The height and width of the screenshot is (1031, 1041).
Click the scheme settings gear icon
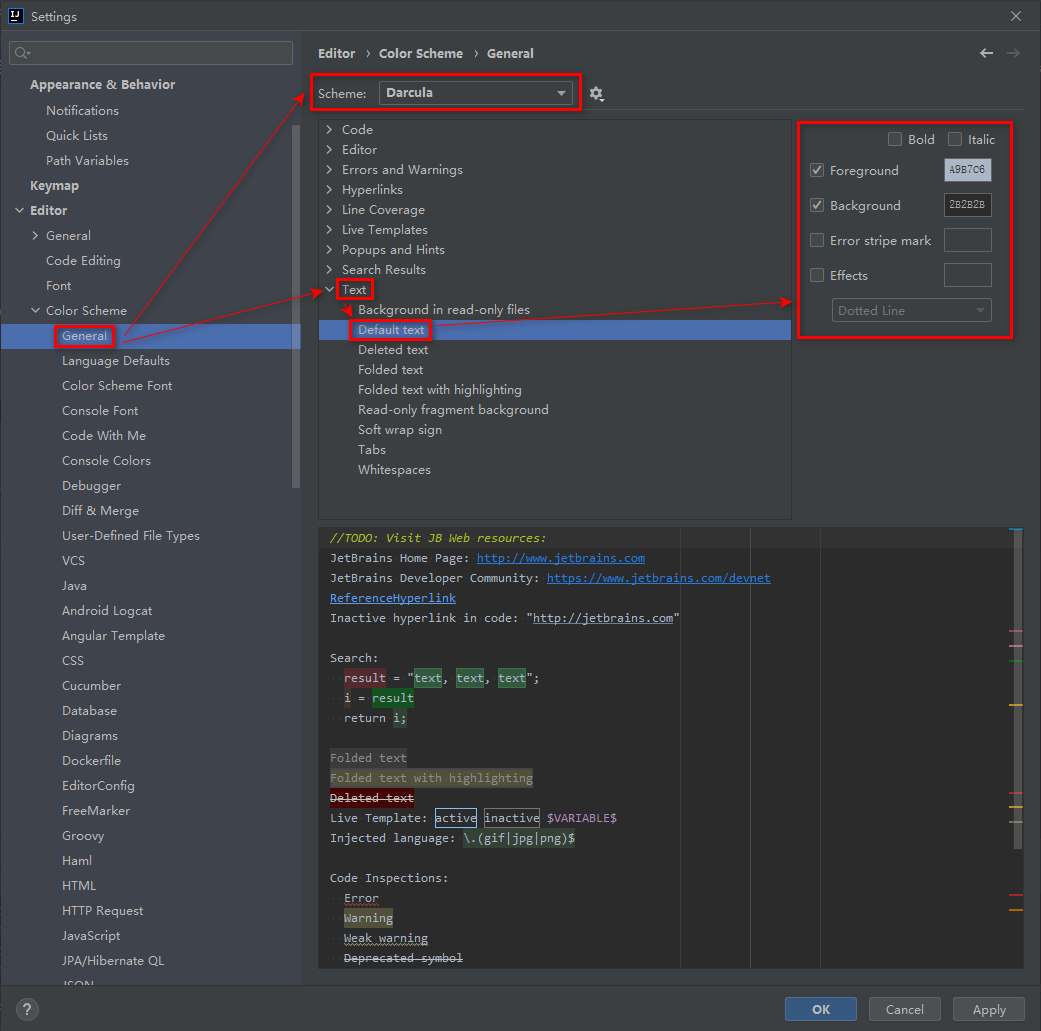click(596, 94)
